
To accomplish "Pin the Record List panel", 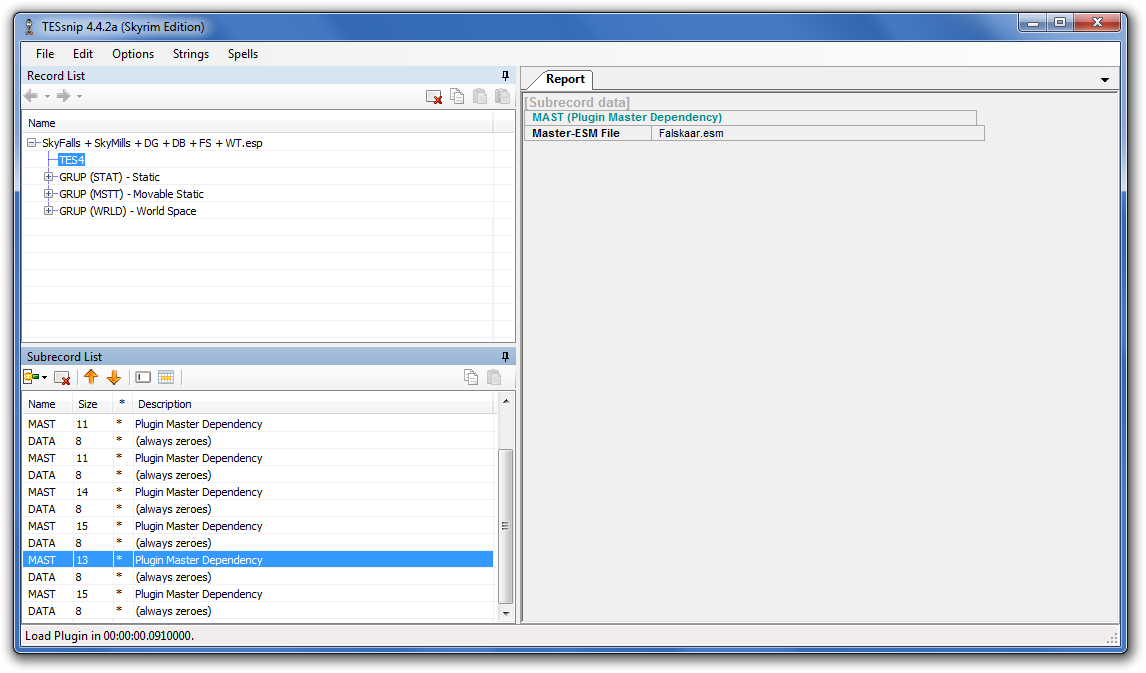I will point(505,76).
